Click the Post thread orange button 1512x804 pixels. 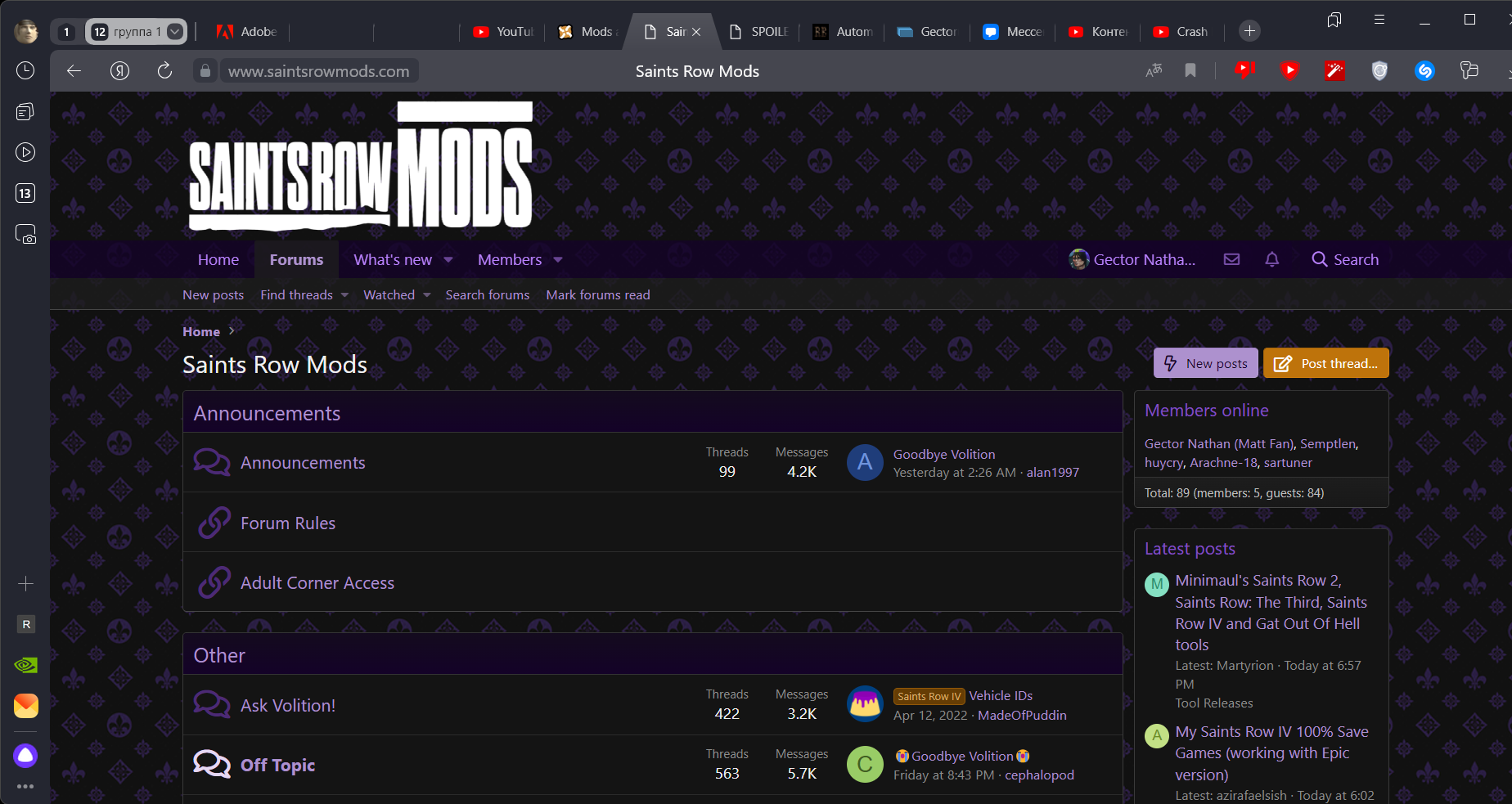point(1326,363)
